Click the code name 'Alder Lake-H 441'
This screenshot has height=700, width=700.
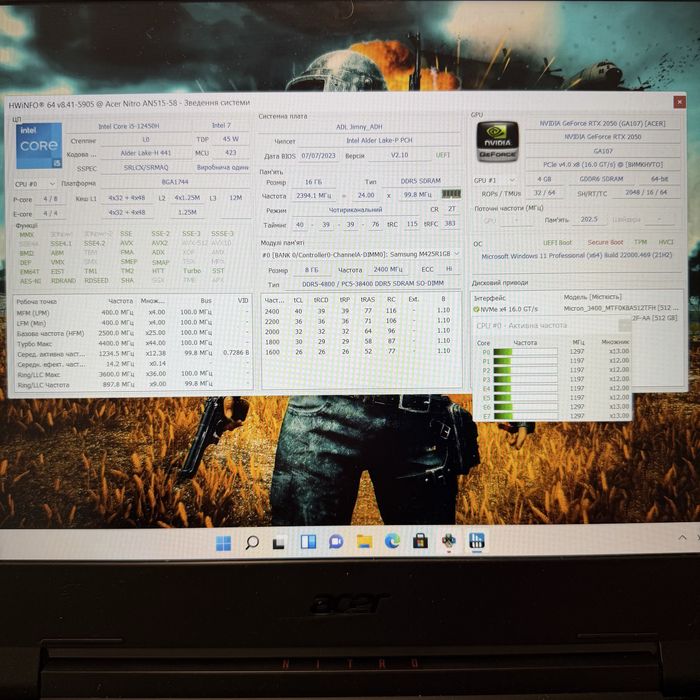[x=146, y=153]
